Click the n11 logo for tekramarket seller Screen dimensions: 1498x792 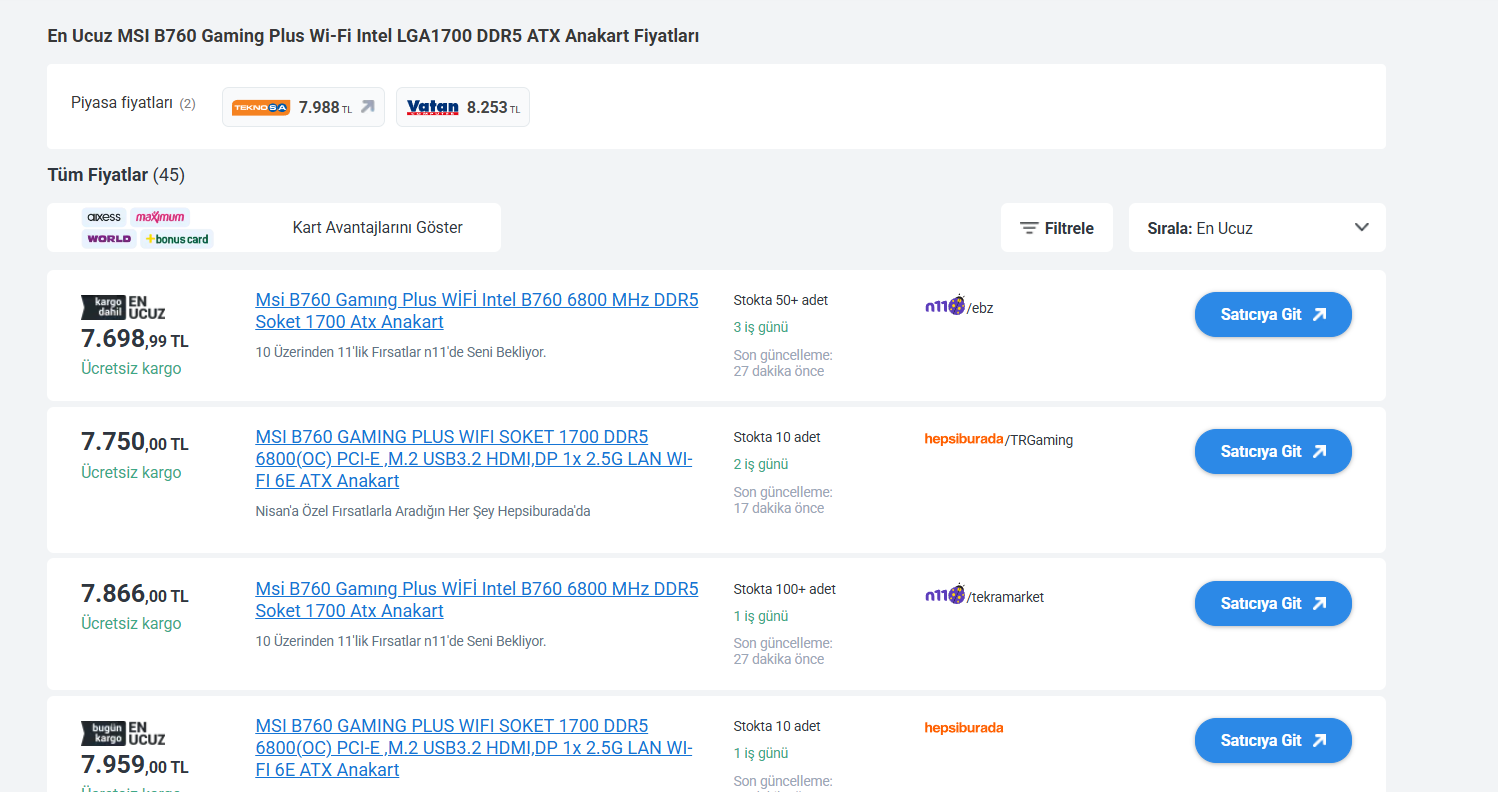[944, 595]
